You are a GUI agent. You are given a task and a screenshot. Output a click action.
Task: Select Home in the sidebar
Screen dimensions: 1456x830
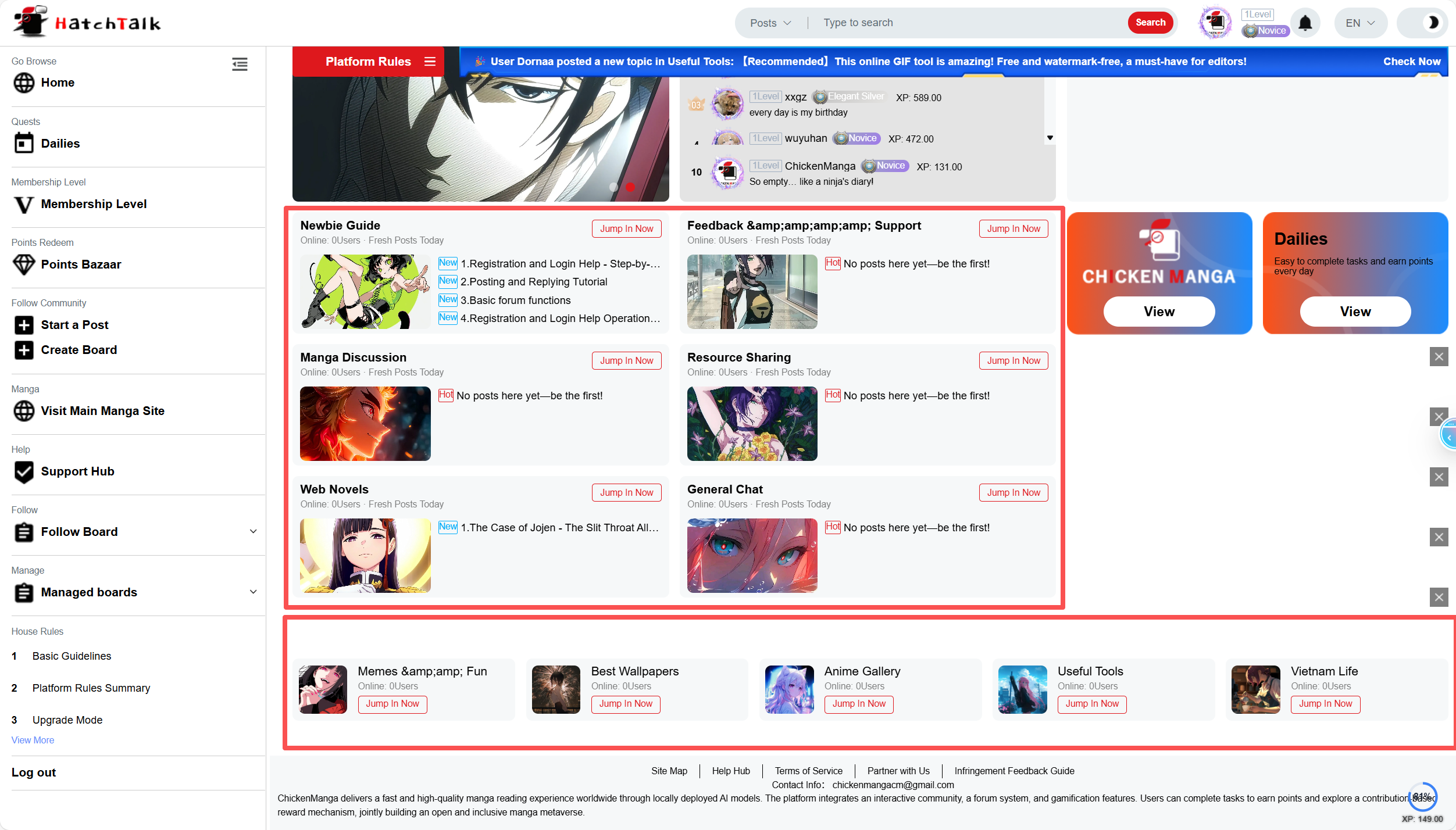(x=57, y=83)
